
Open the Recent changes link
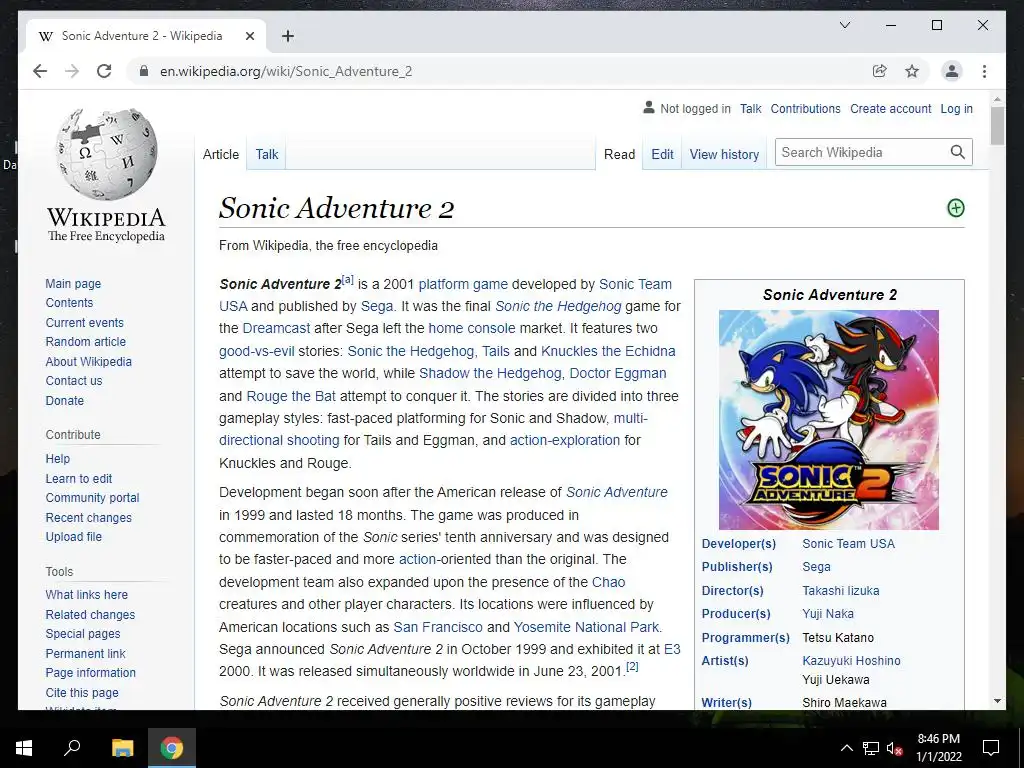click(x=88, y=517)
